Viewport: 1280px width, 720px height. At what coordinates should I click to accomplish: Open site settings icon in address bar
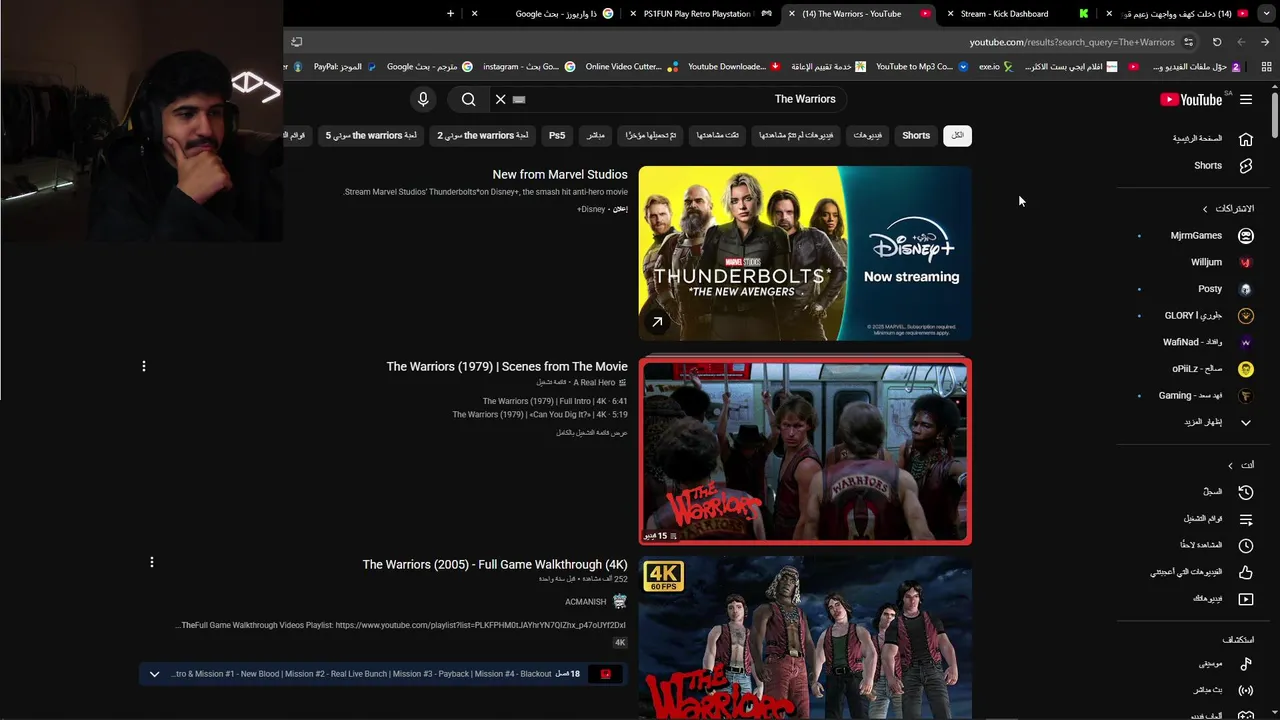tap(1188, 42)
